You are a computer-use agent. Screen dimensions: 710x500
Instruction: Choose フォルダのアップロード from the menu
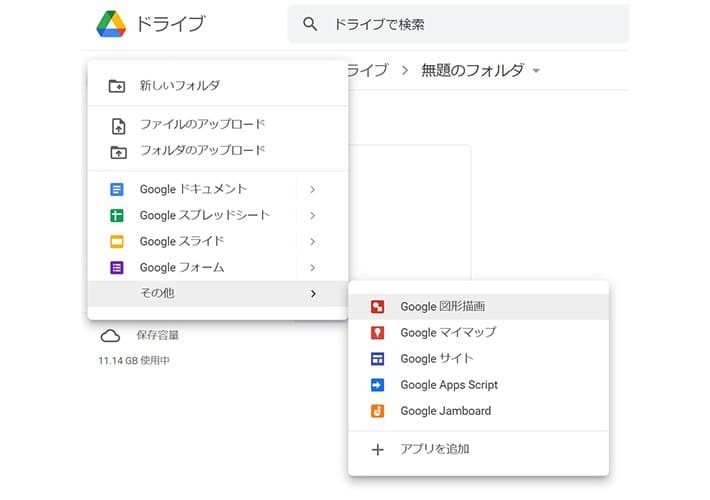pyautogui.click(x=218, y=150)
